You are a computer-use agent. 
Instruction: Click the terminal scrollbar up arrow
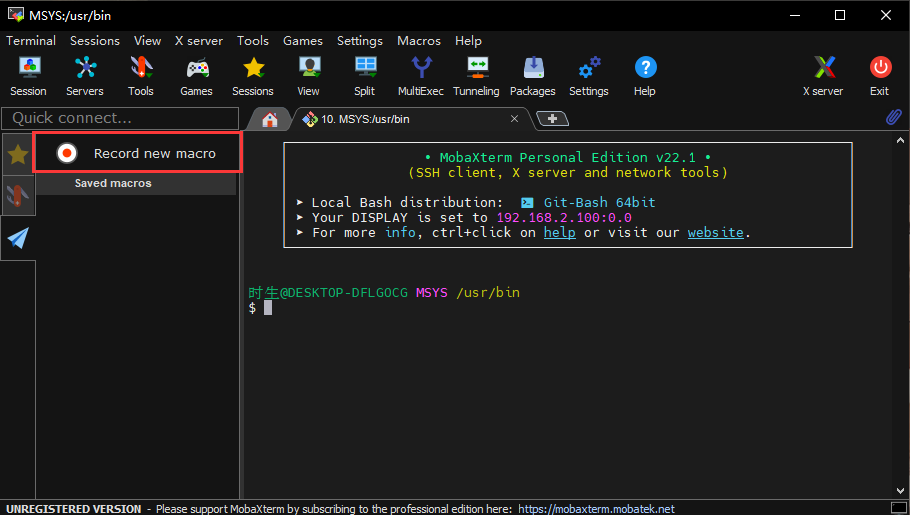[900, 140]
